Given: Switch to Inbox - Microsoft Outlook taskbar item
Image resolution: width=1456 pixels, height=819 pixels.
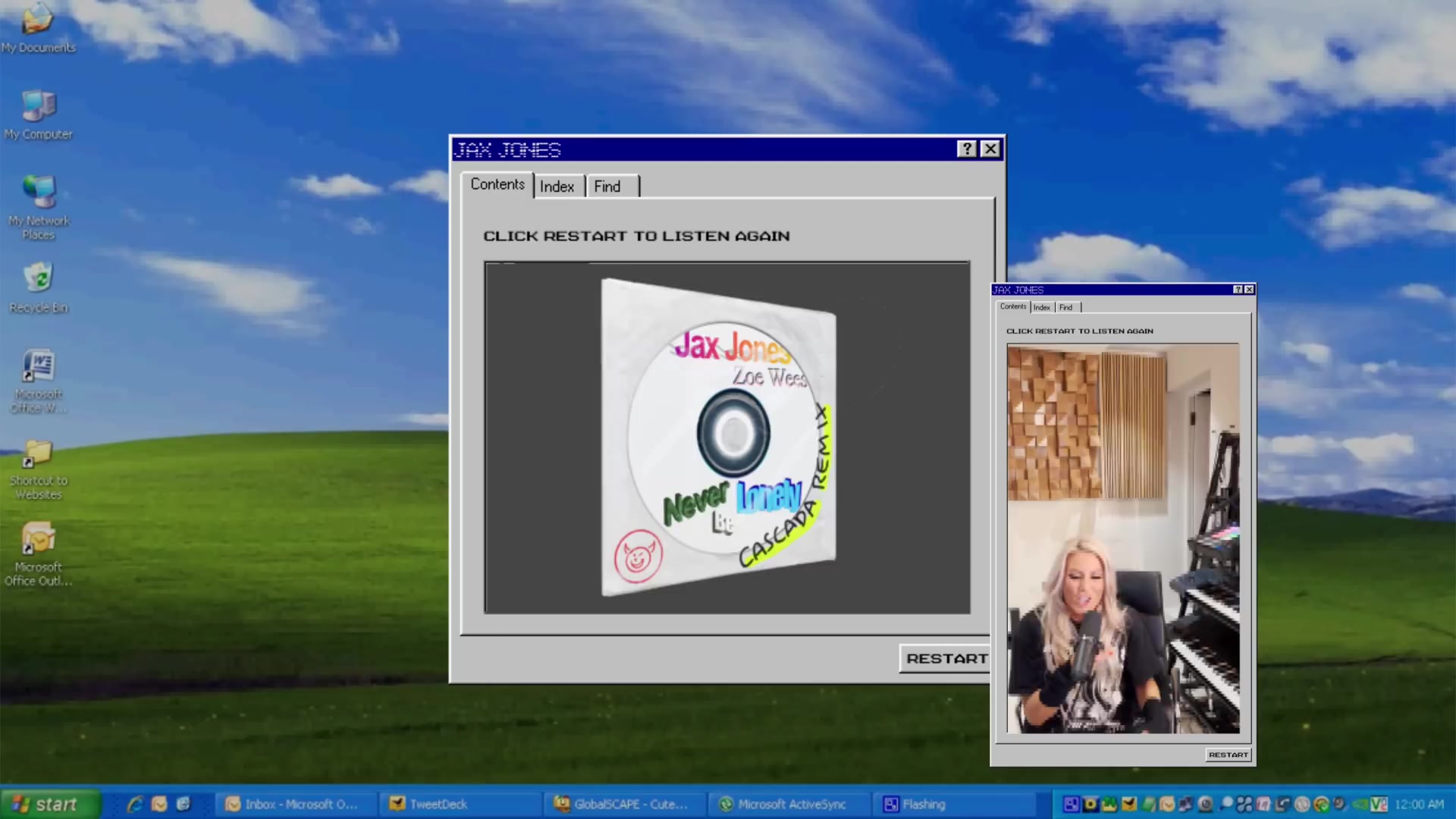Looking at the screenshot, I should click(296, 804).
